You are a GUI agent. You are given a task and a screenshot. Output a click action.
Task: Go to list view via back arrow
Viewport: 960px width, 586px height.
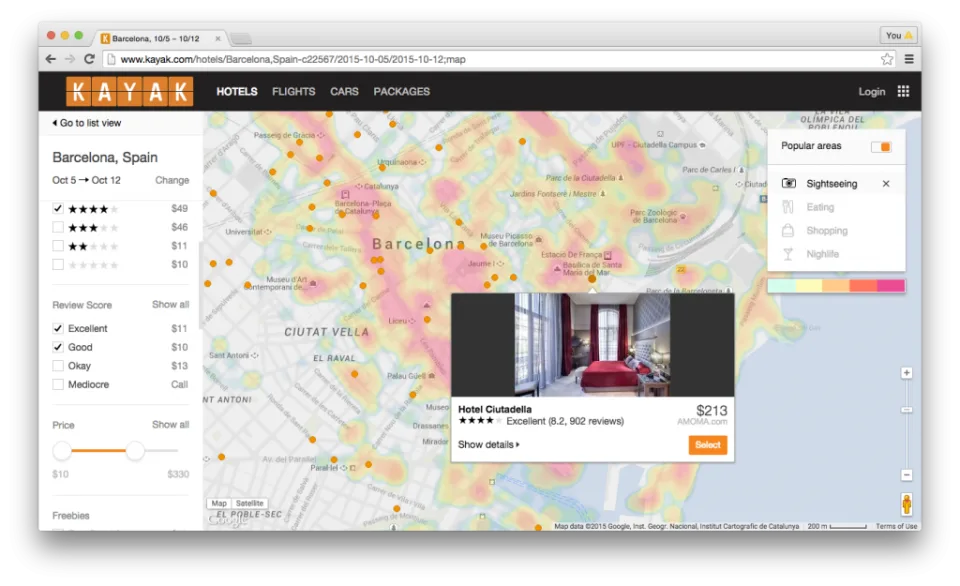pos(86,123)
